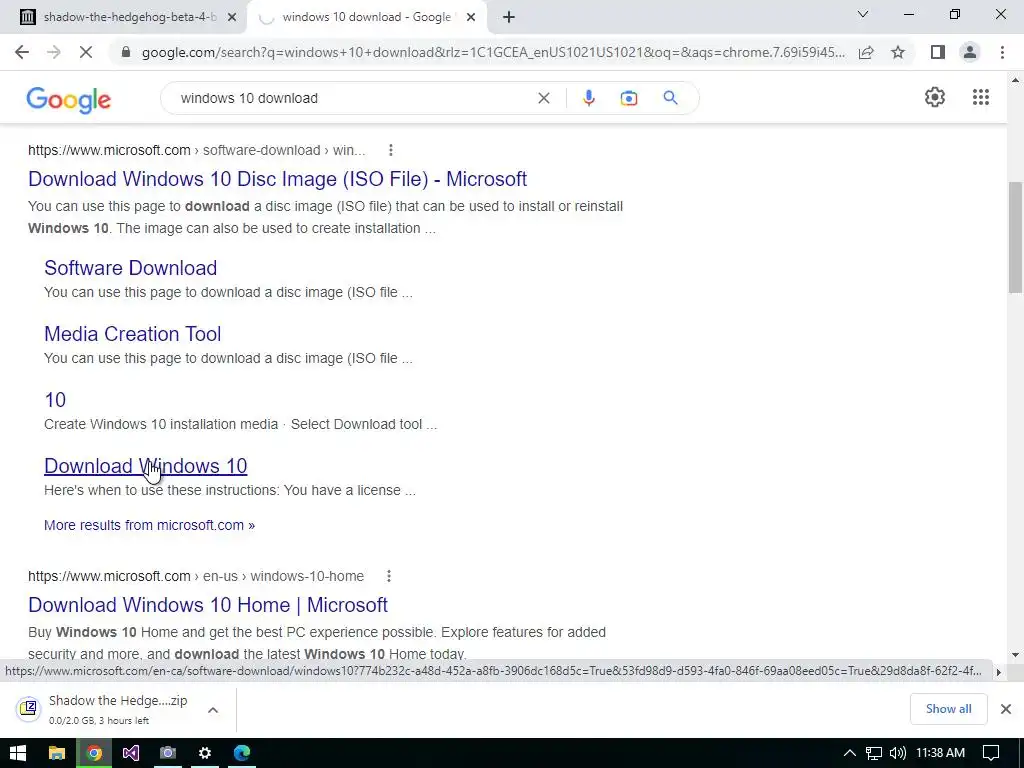Open the Camera app from taskbar
This screenshot has height=768, width=1024.
point(168,753)
